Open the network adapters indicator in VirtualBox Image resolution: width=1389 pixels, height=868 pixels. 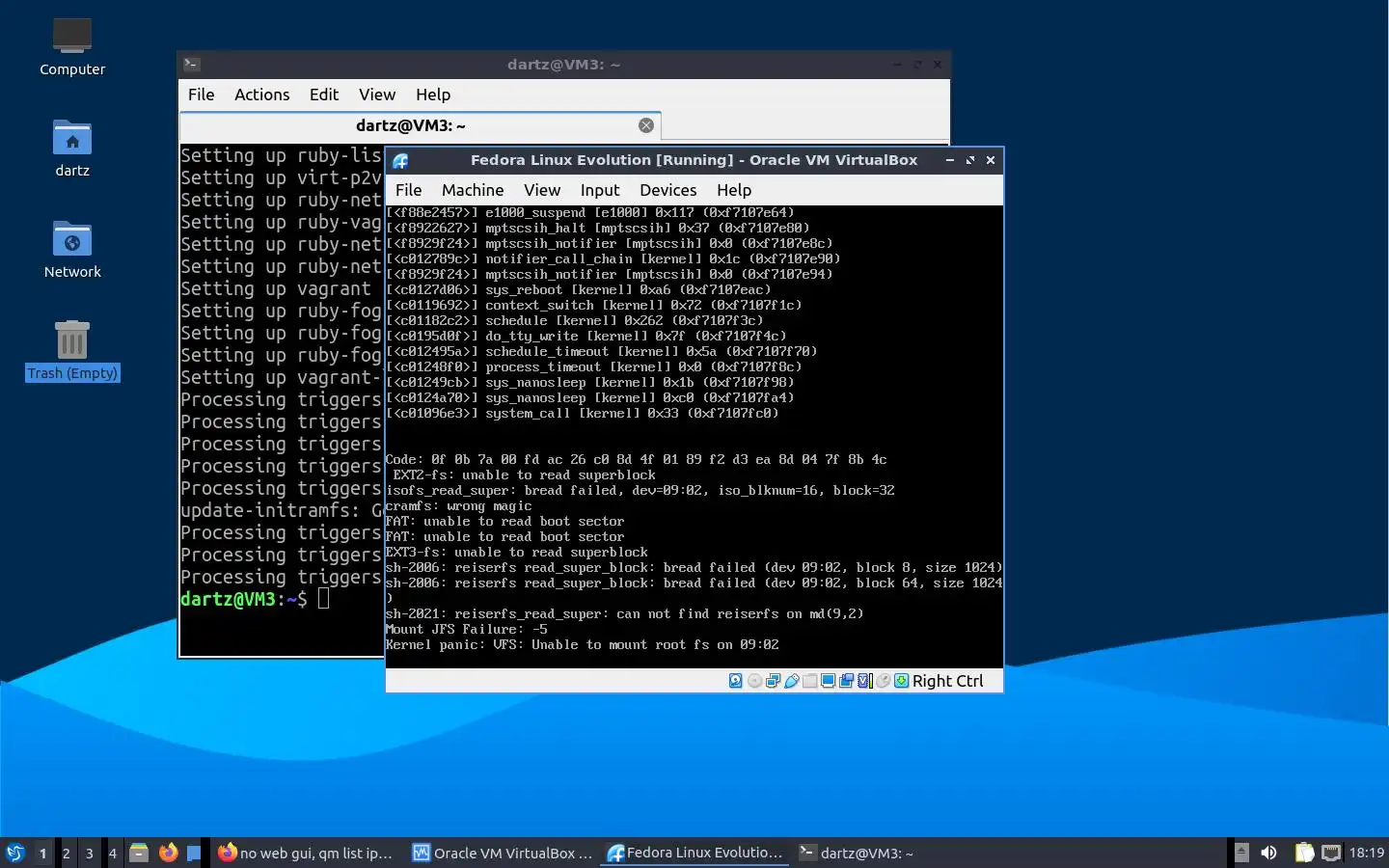pos(773,681)
